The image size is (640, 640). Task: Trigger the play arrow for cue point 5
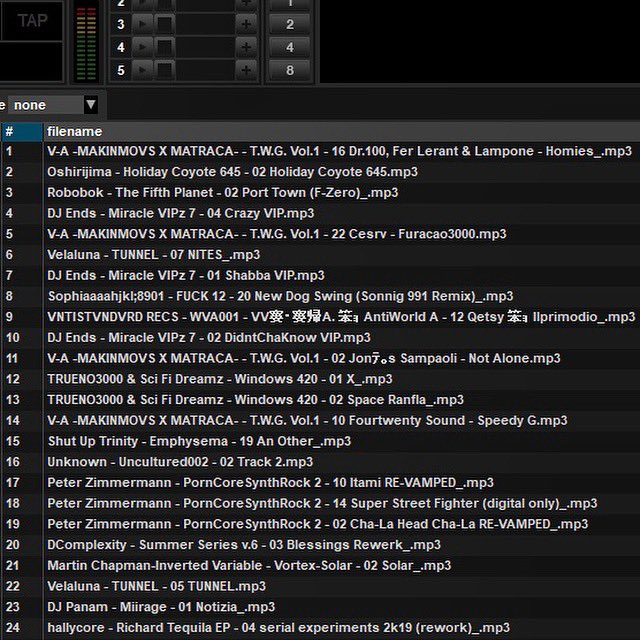[x=142, y=70]
